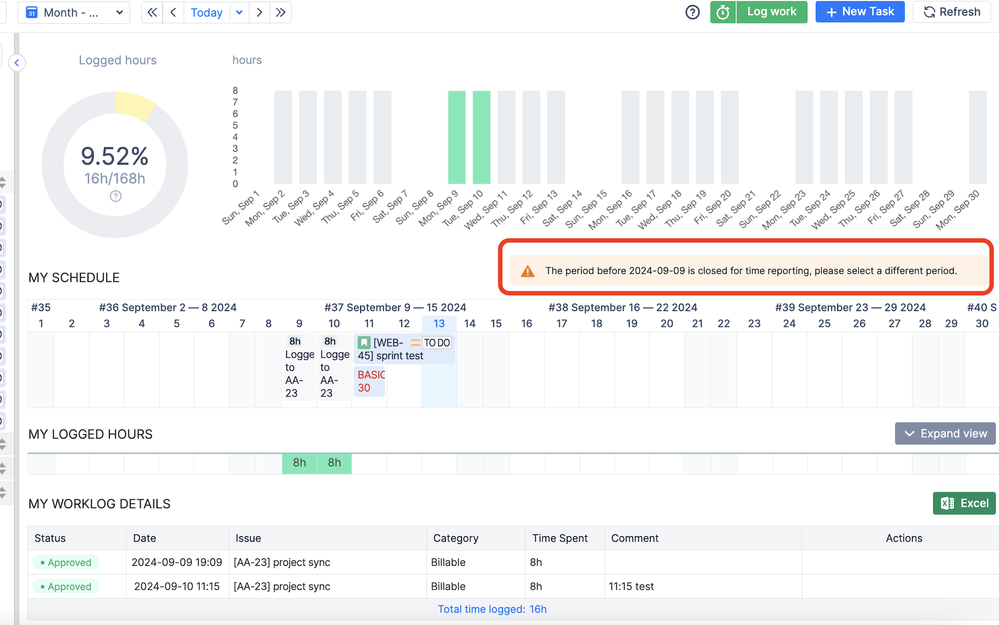The image size is (999, 625).
Task: Jump back with the double-left arrow
Action: click(x=151, y=12)
